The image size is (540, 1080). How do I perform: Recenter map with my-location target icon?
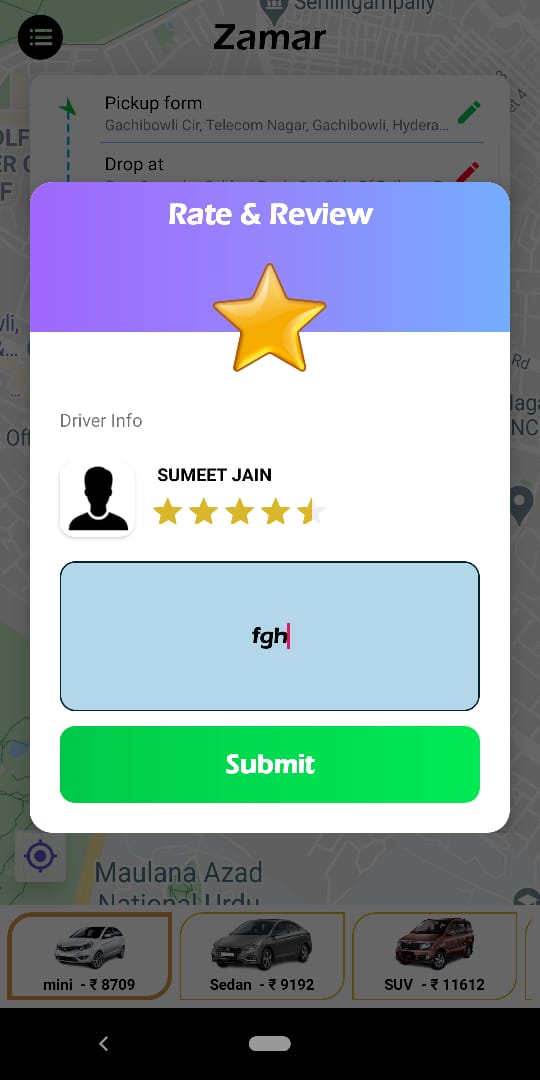click(41, 856)
